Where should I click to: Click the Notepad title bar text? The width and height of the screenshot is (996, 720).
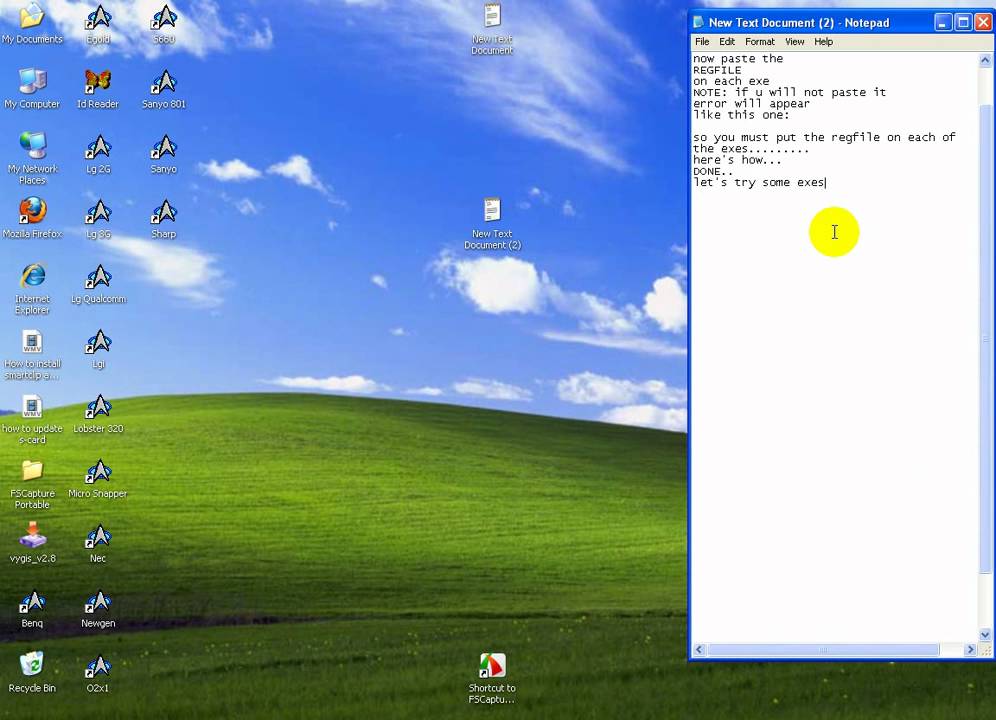[799, 23]
